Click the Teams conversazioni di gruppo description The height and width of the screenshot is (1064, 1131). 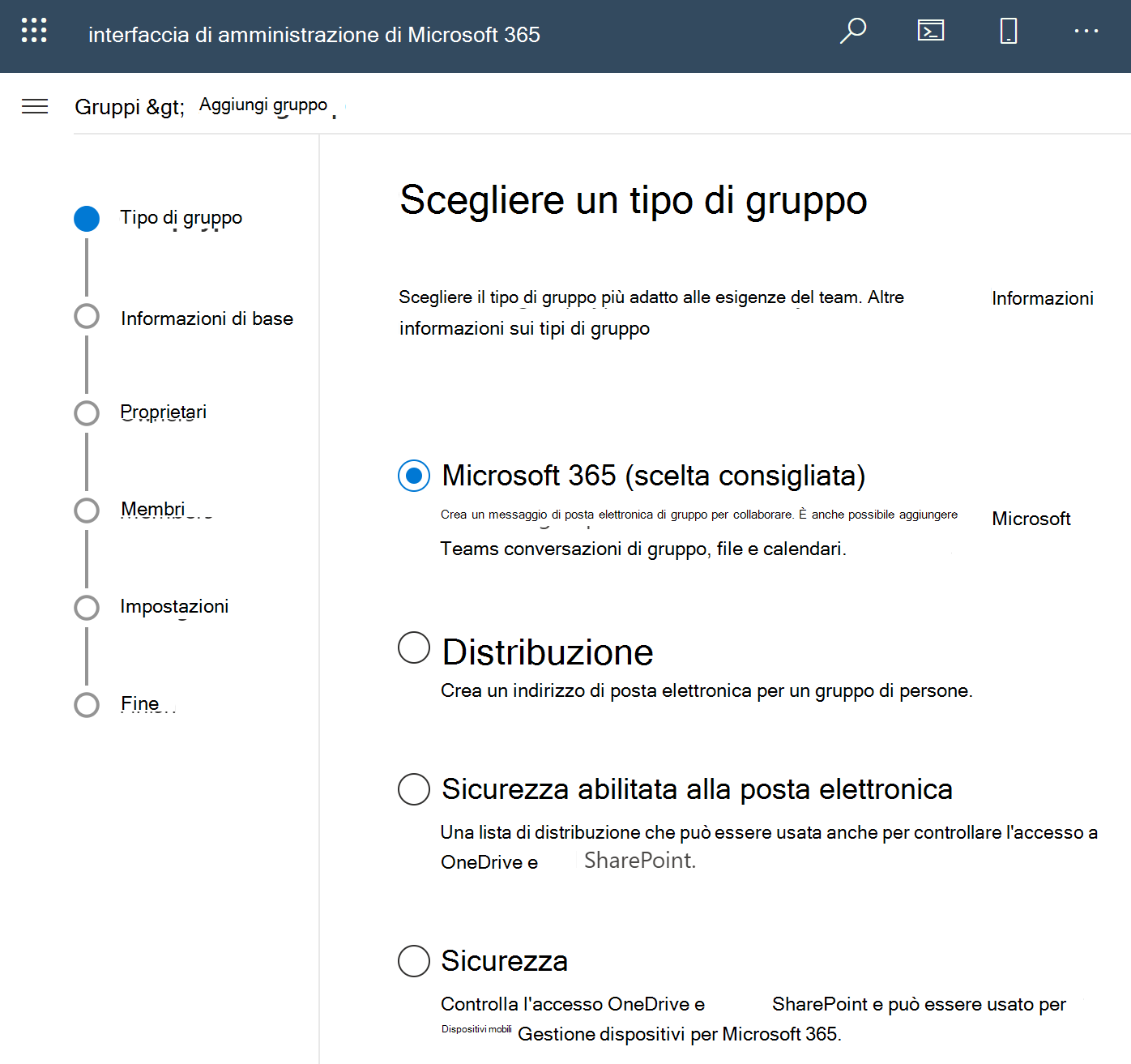click(643, 549)
